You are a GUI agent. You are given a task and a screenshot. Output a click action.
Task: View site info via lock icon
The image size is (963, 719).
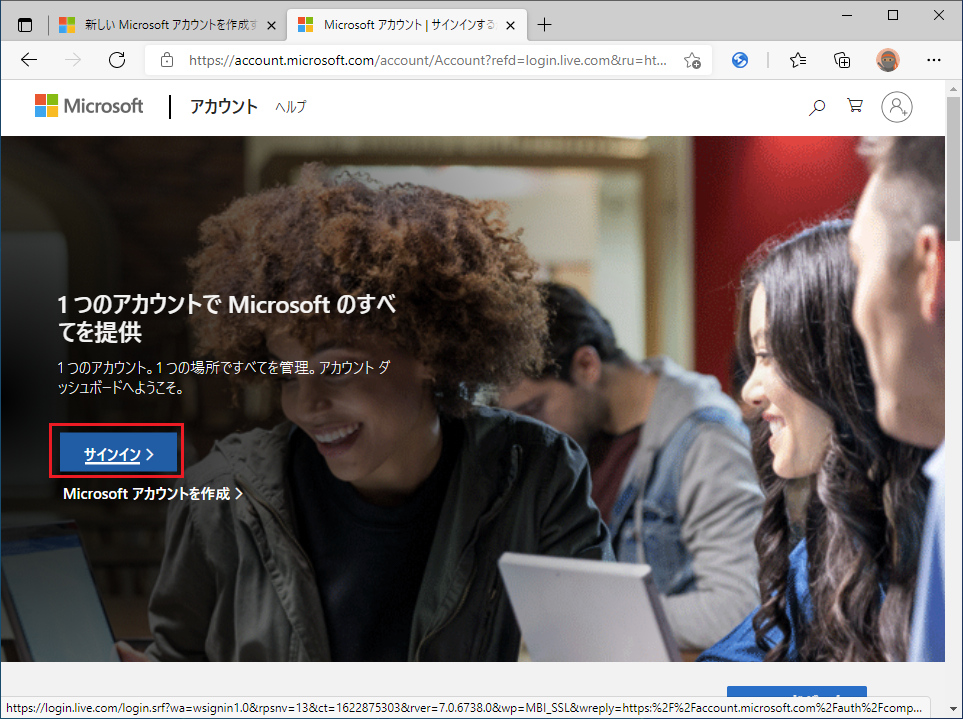point(167,60)
